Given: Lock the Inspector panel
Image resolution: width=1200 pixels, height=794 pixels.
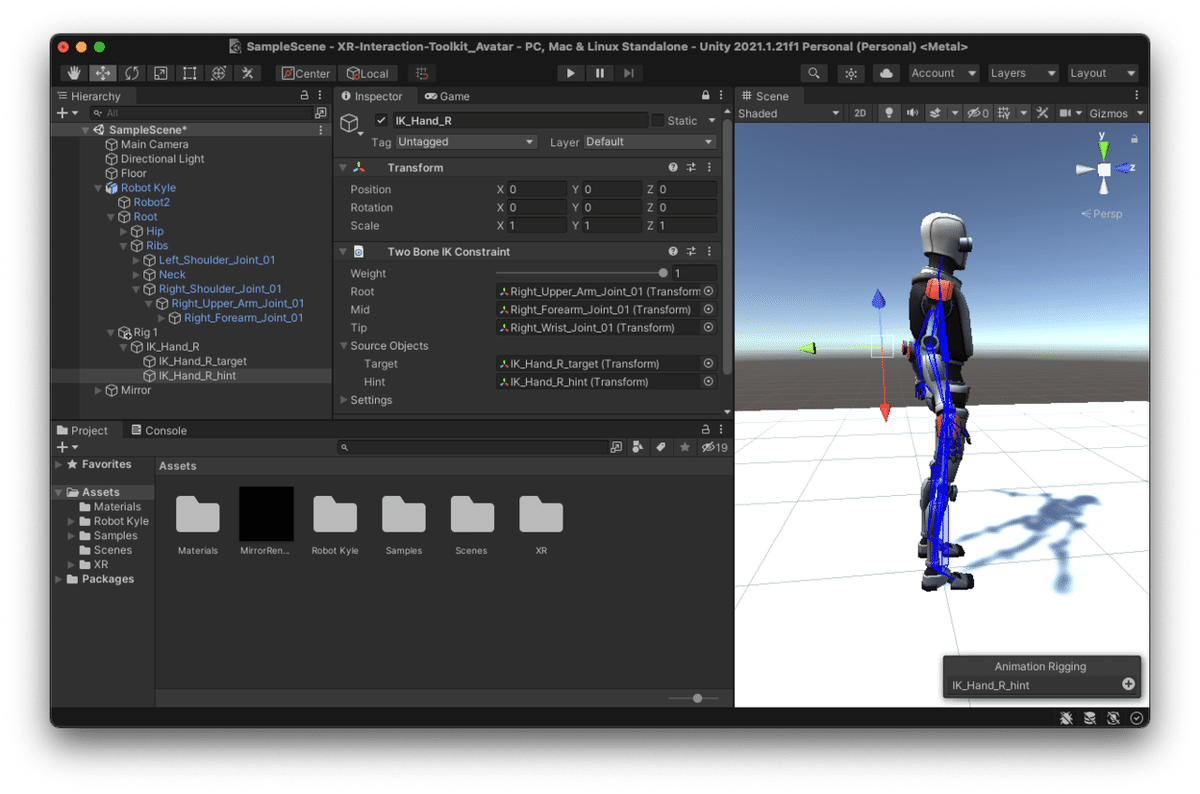Looking at the screenshot, I should pyautogui.click(x=705, y=96).
